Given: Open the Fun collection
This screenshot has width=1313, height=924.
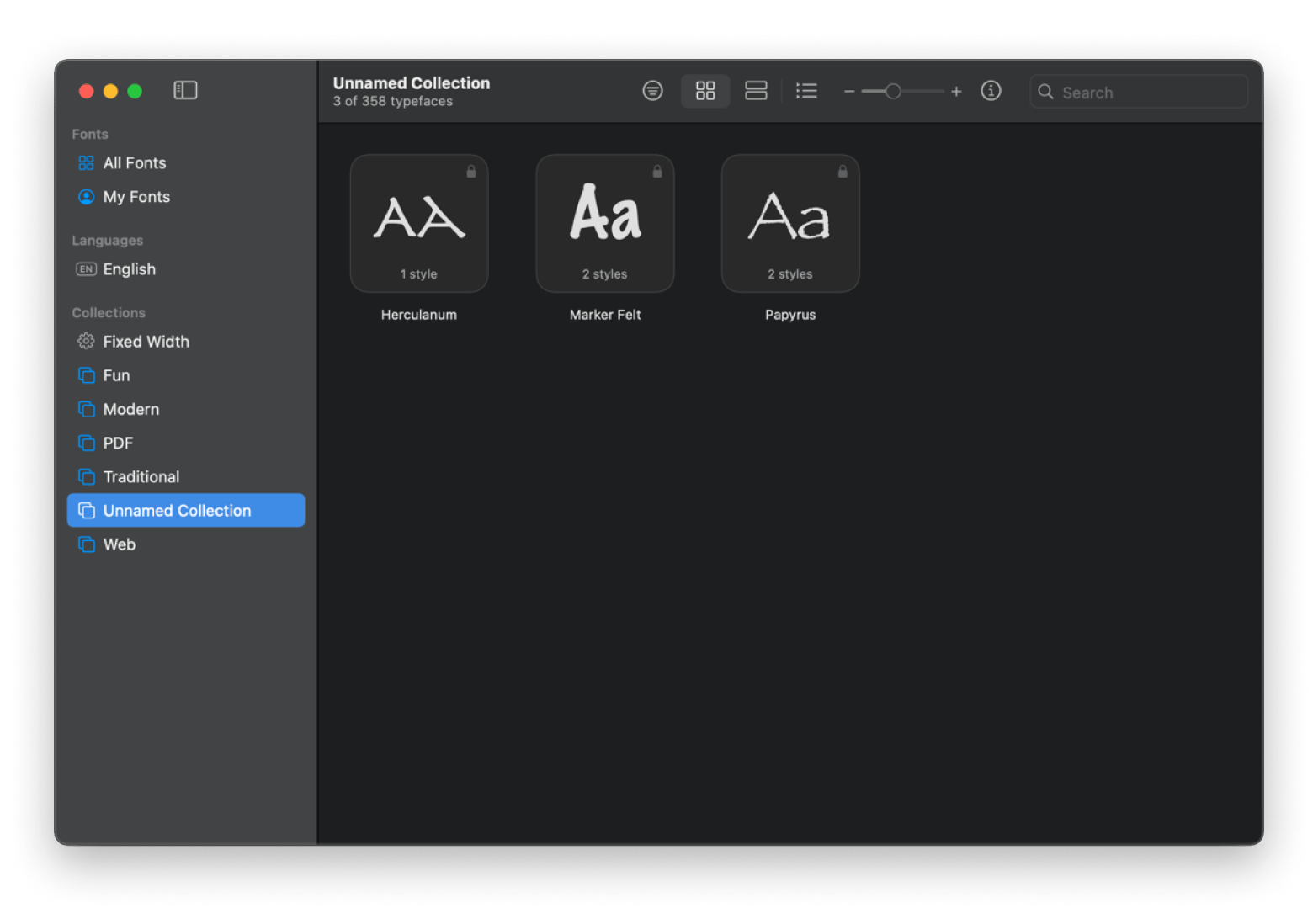Looking at the screenshot, I should click(116, 375).
